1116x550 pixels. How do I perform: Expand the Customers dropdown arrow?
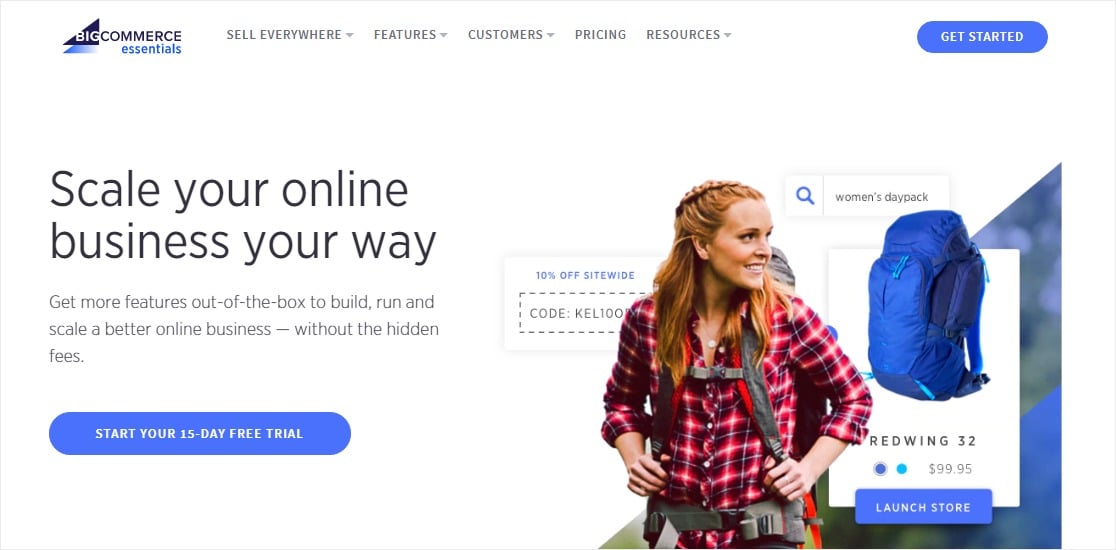tap(550, 35)
